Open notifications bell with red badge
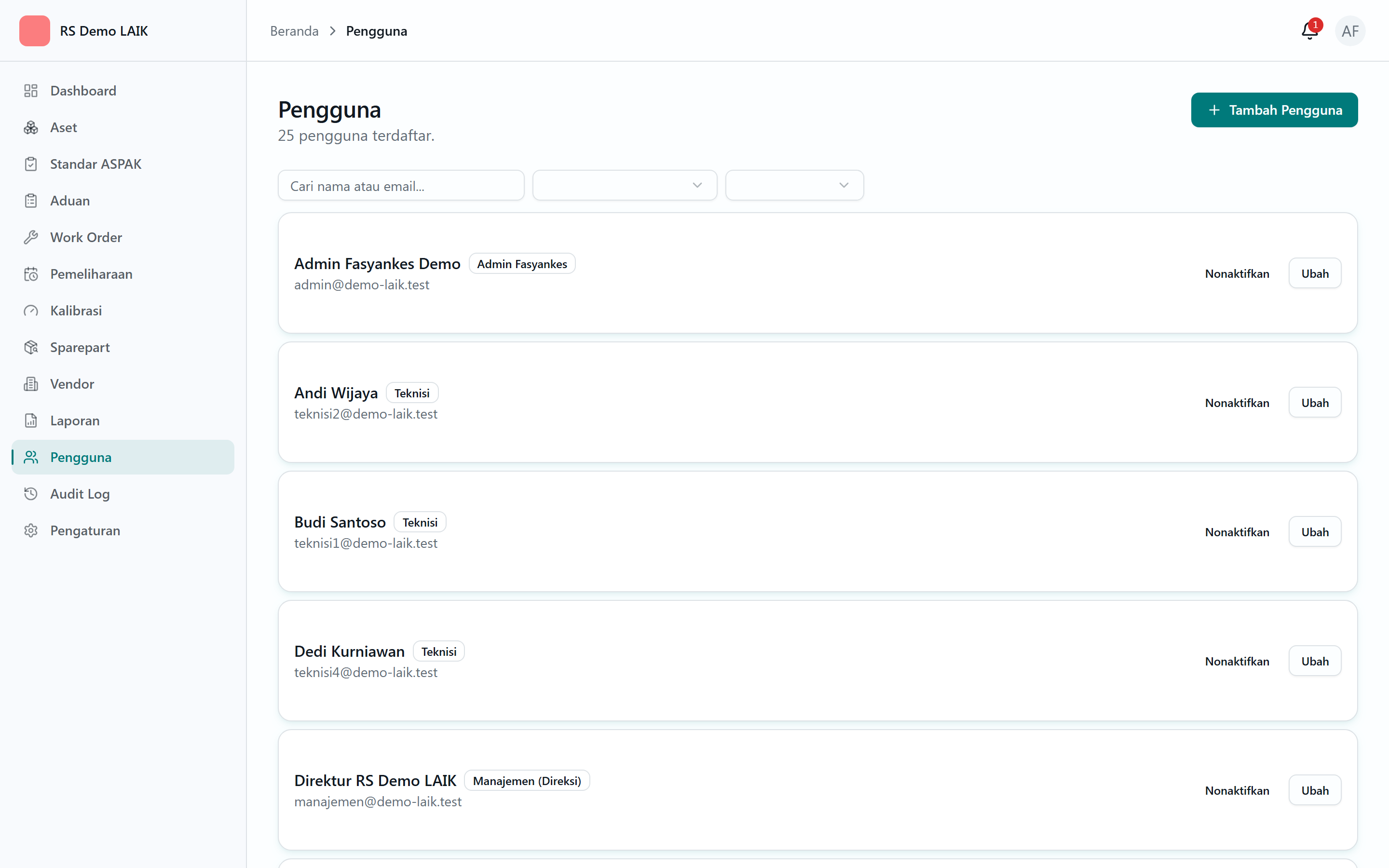The height and width of the screenshot is (868, 1389). [1310, 30]
